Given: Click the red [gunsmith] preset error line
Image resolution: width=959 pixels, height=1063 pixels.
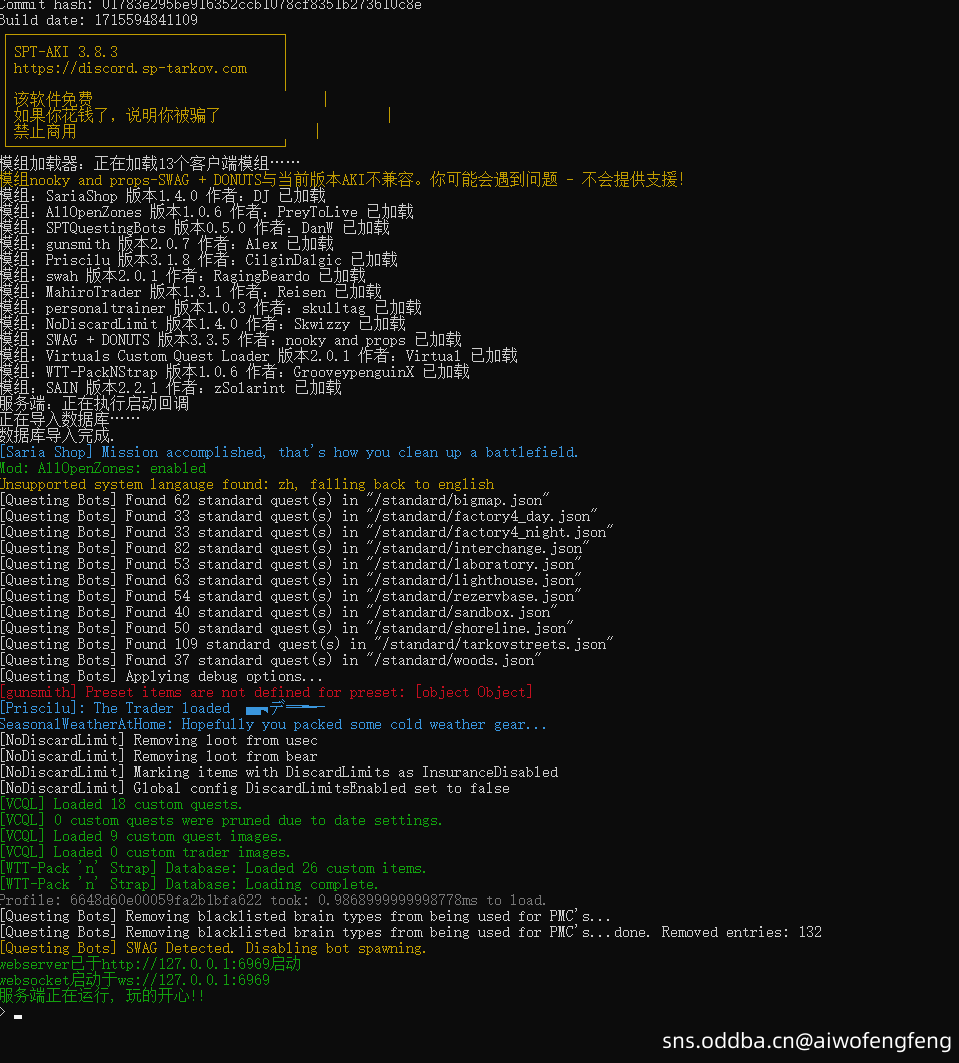Looking at the screenshot, I should 266,692.
